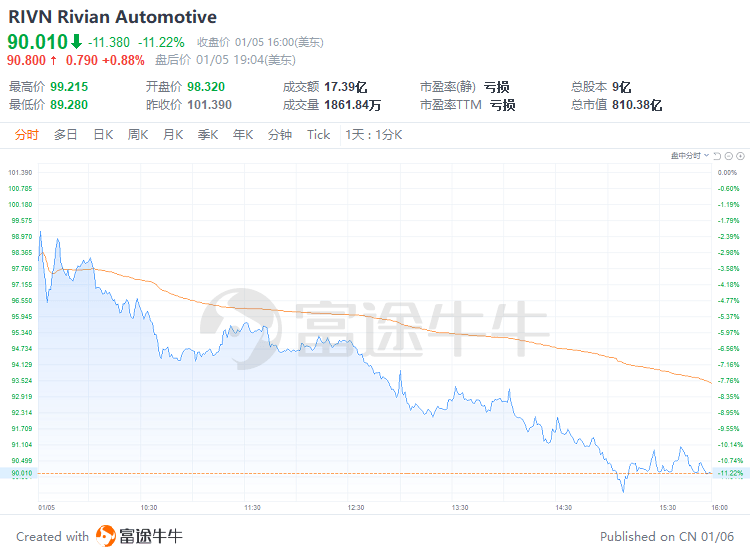Click the 成交额 value 17.39亿
This screenshot has width=750, height=557.
(x=346, y=87)
